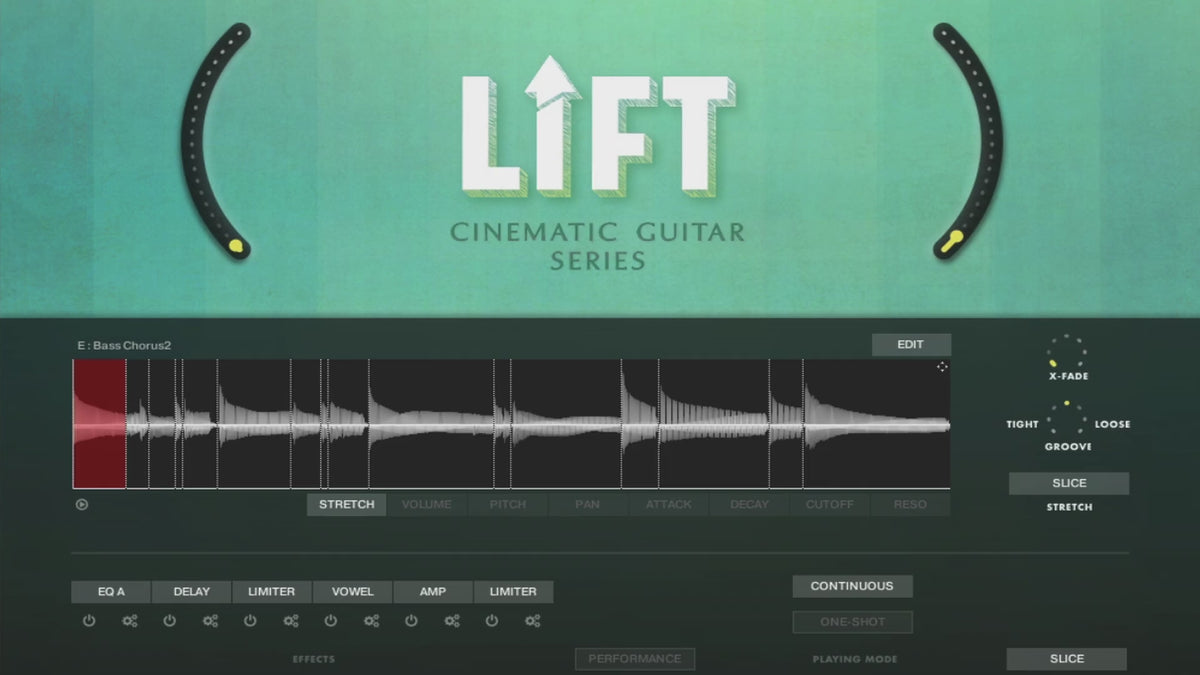Click the move crosshair icon in waveform corner
This screenshot has width=1200, height=675.
click(x=941, y=367)
